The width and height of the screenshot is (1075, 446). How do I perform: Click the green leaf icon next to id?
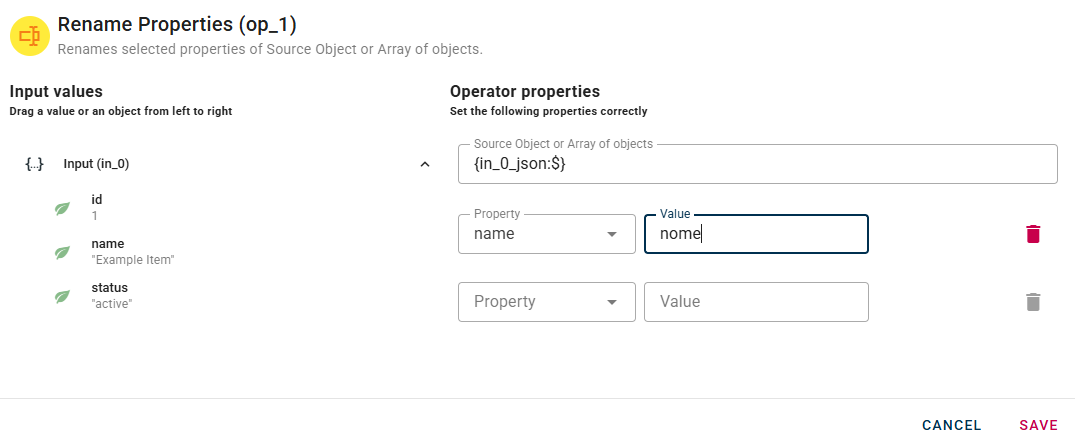point(62,208)
